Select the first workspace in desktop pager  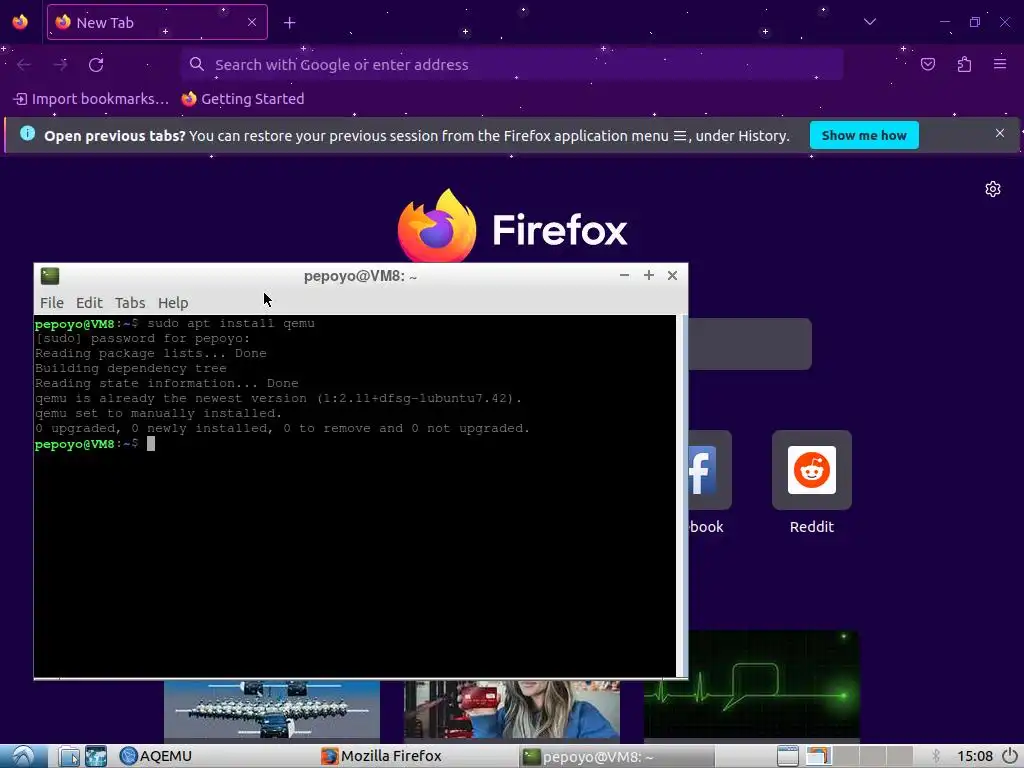(x=818, y=756)
